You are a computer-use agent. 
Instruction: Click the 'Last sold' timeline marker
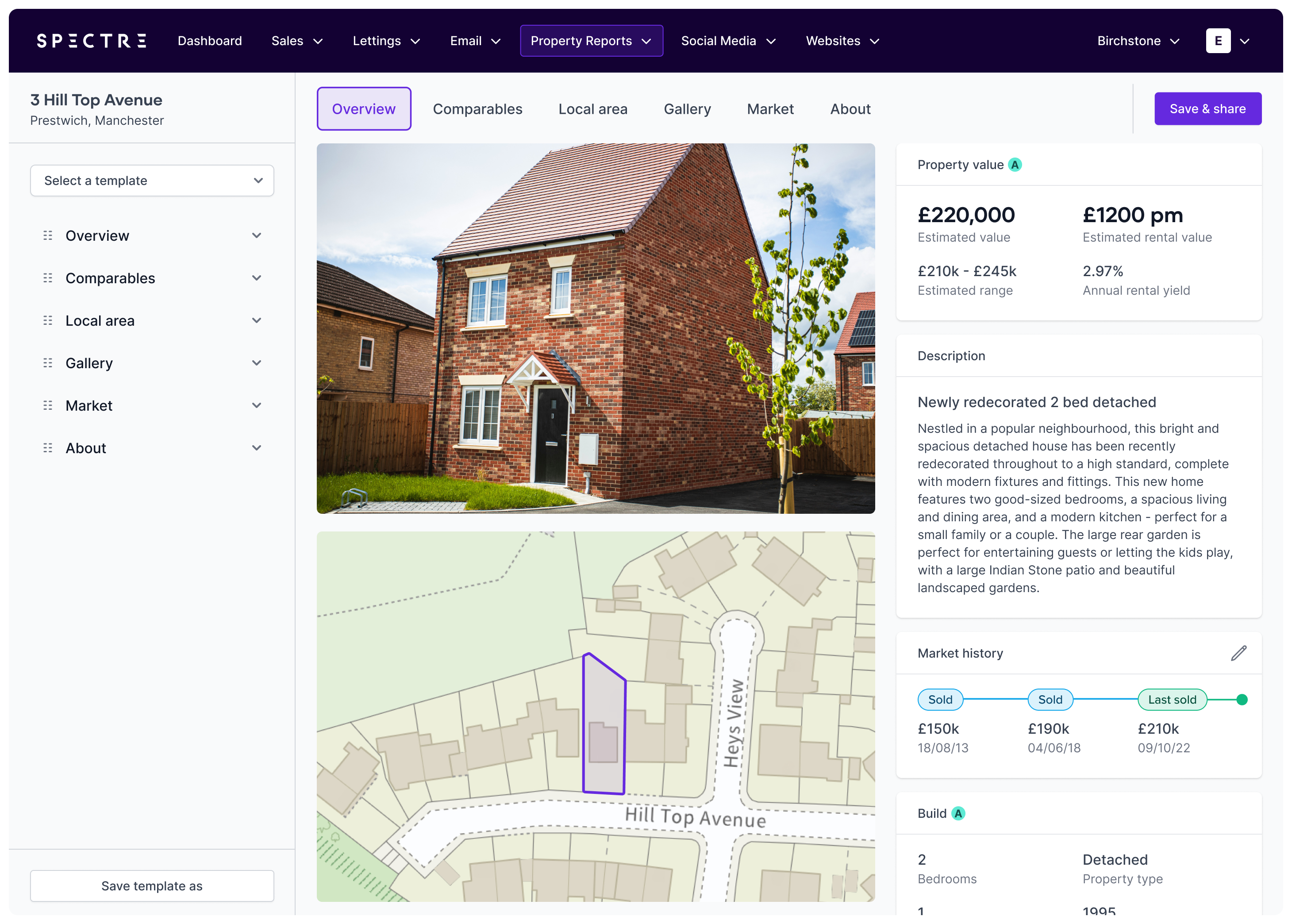1172,700
